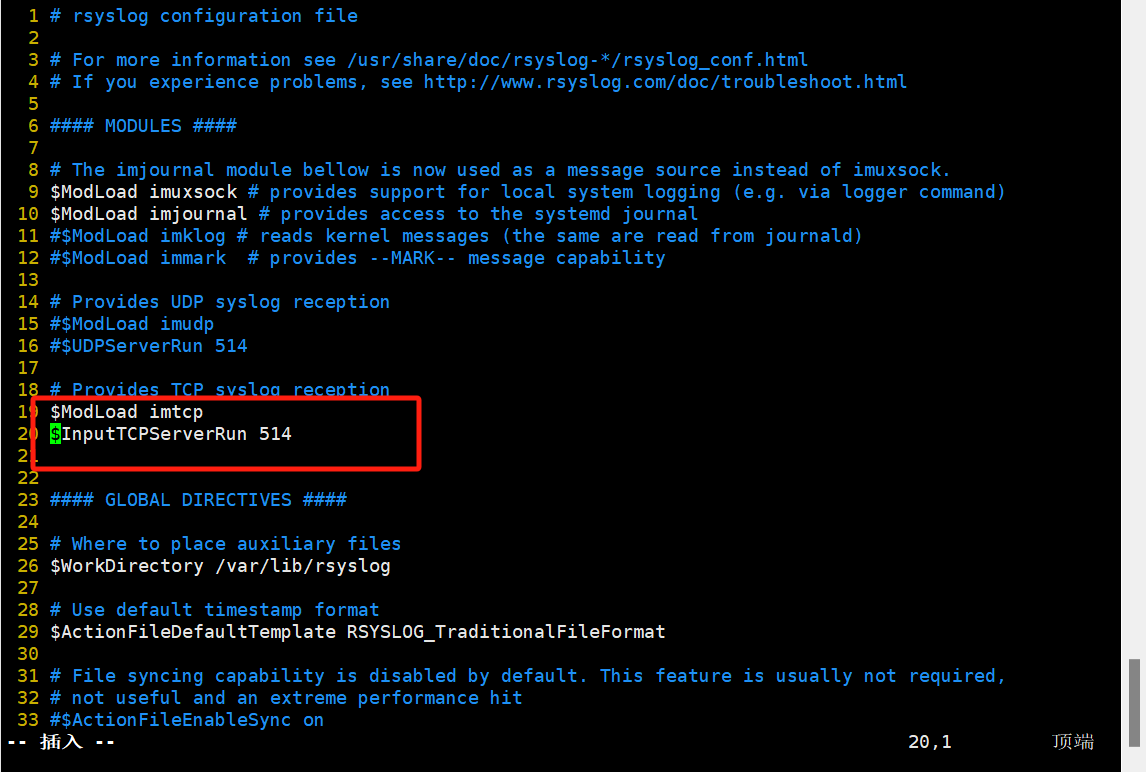Screen dimensions: 1146x772
Task: Click line number 1 in the gutter
Action: pyautogui.click(x=33, y=16)
